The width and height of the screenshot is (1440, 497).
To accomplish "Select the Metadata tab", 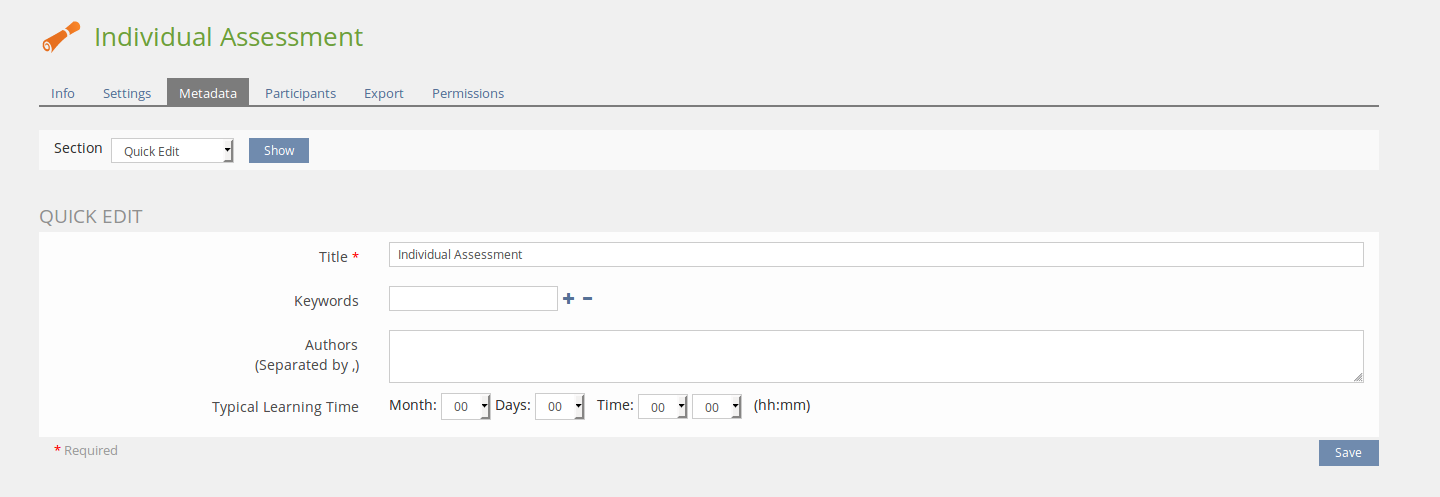I will point(208,93).
